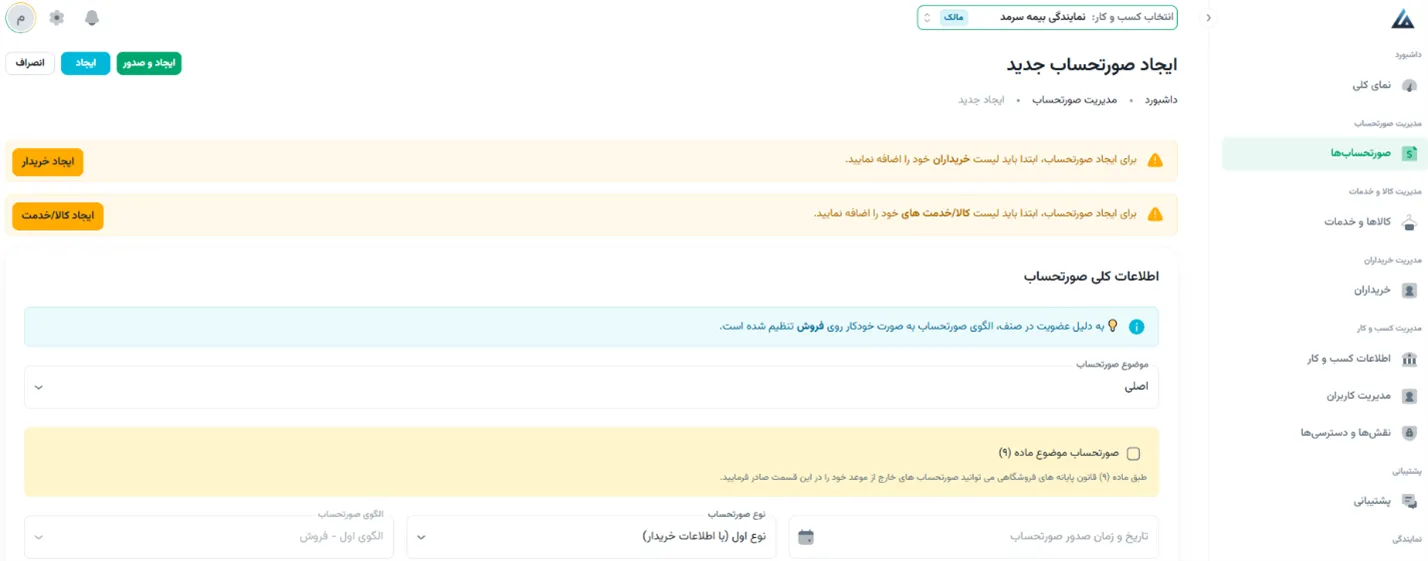Click warning icon in buyers alert

[1155, 160]
